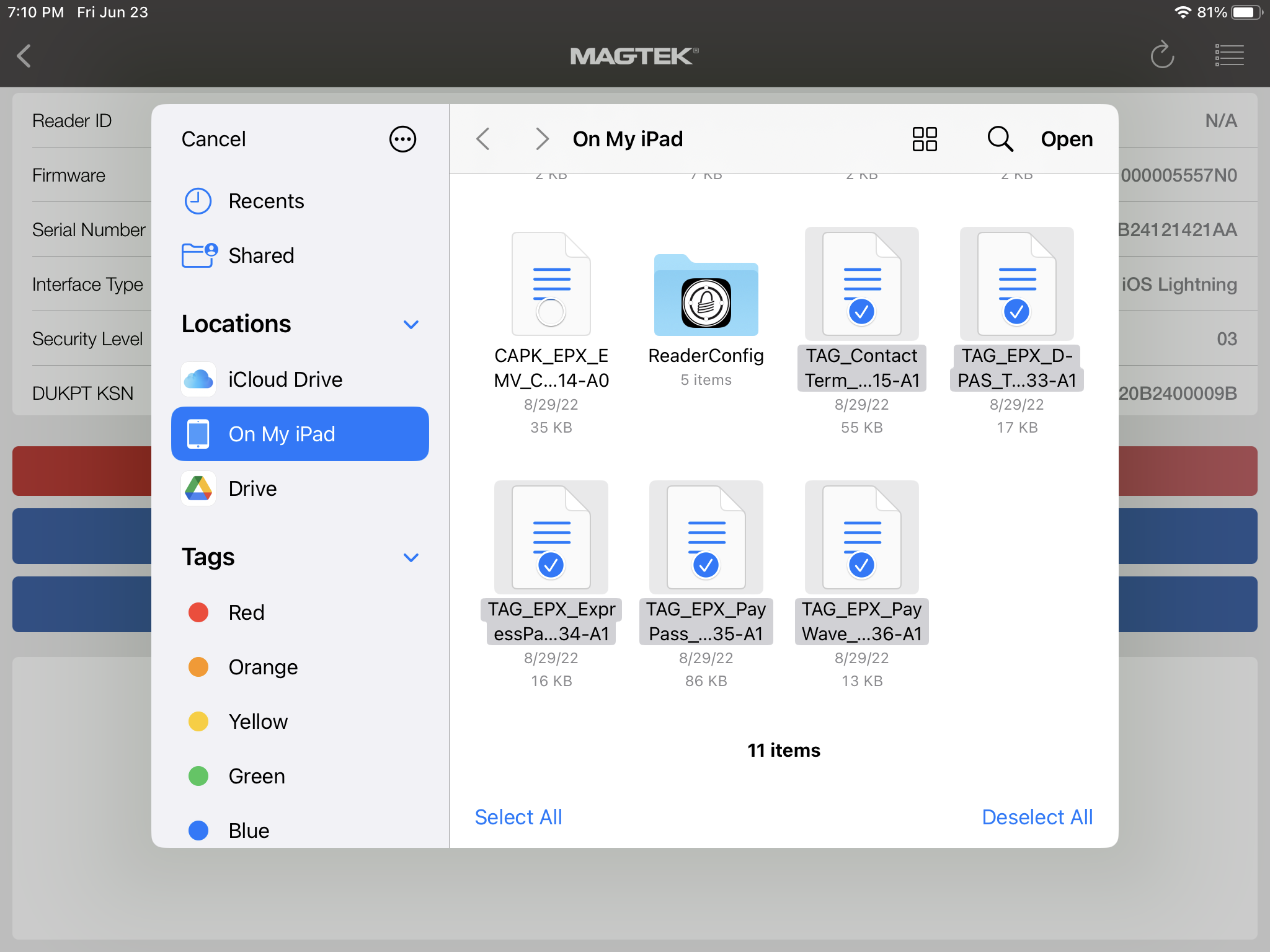Open Shared in sidebar

click(300, 255)
